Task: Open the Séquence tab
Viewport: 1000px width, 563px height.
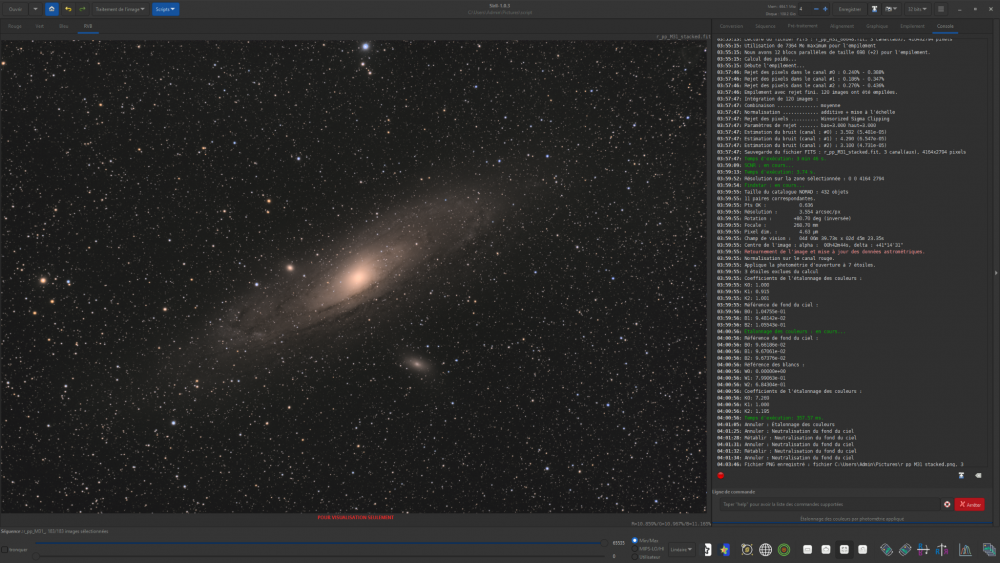Action: pyautogui.click(x=765, y=26)
